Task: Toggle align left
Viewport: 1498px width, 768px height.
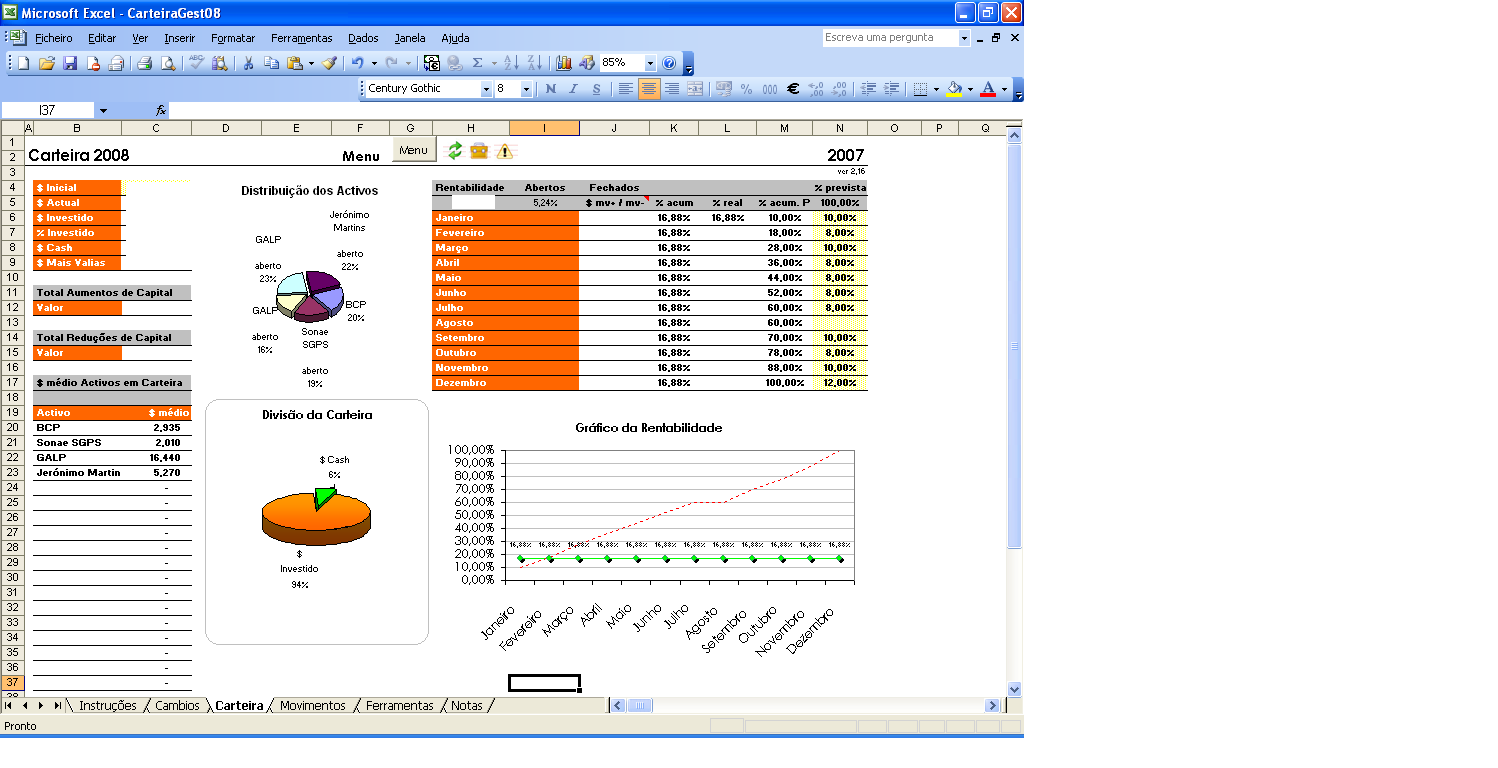Action: [626, 89]
